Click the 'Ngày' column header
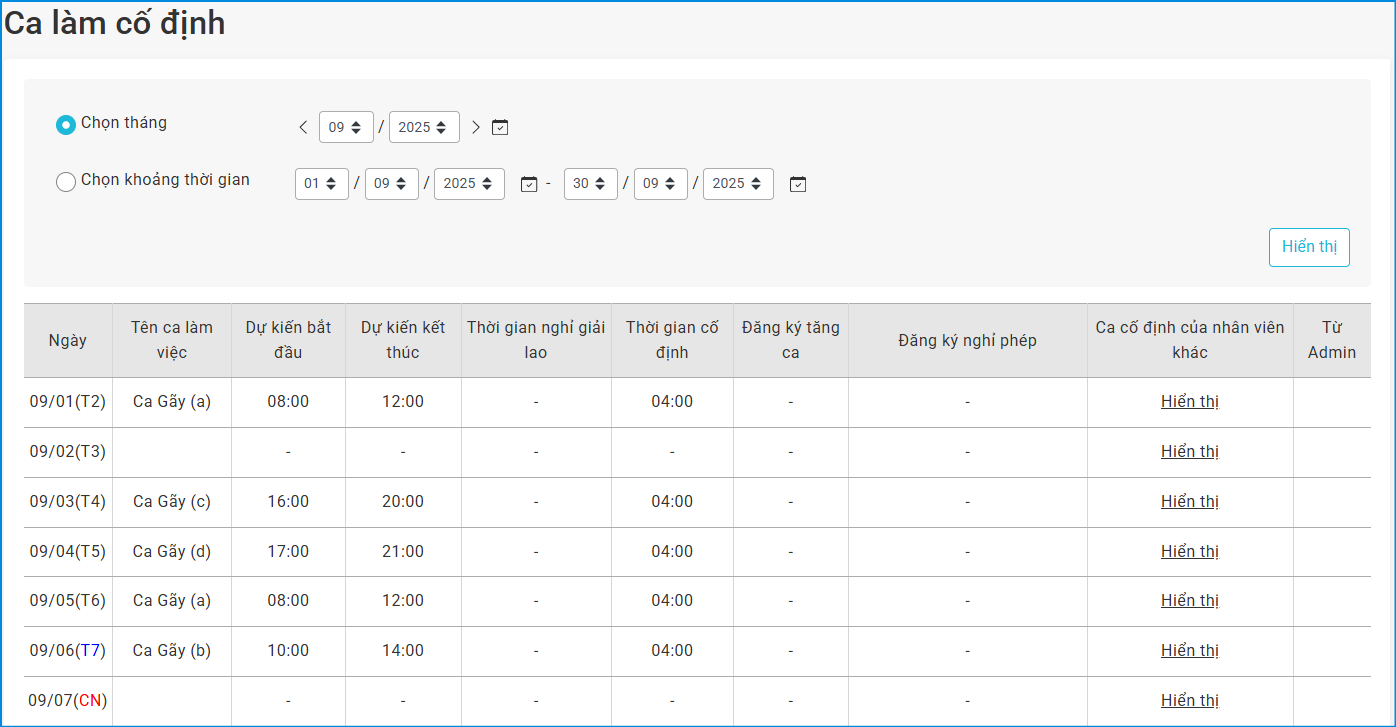The height and width of the screenshot is (727, 1396). pyautogui.click(x=68, y=340)
